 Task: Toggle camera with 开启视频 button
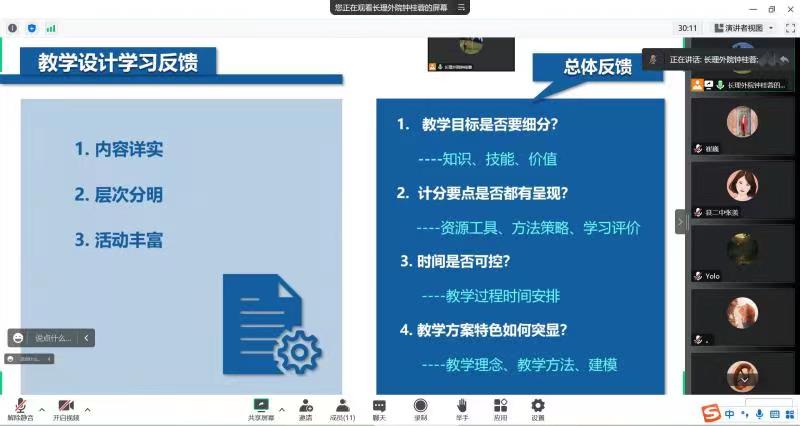(66, 408)
